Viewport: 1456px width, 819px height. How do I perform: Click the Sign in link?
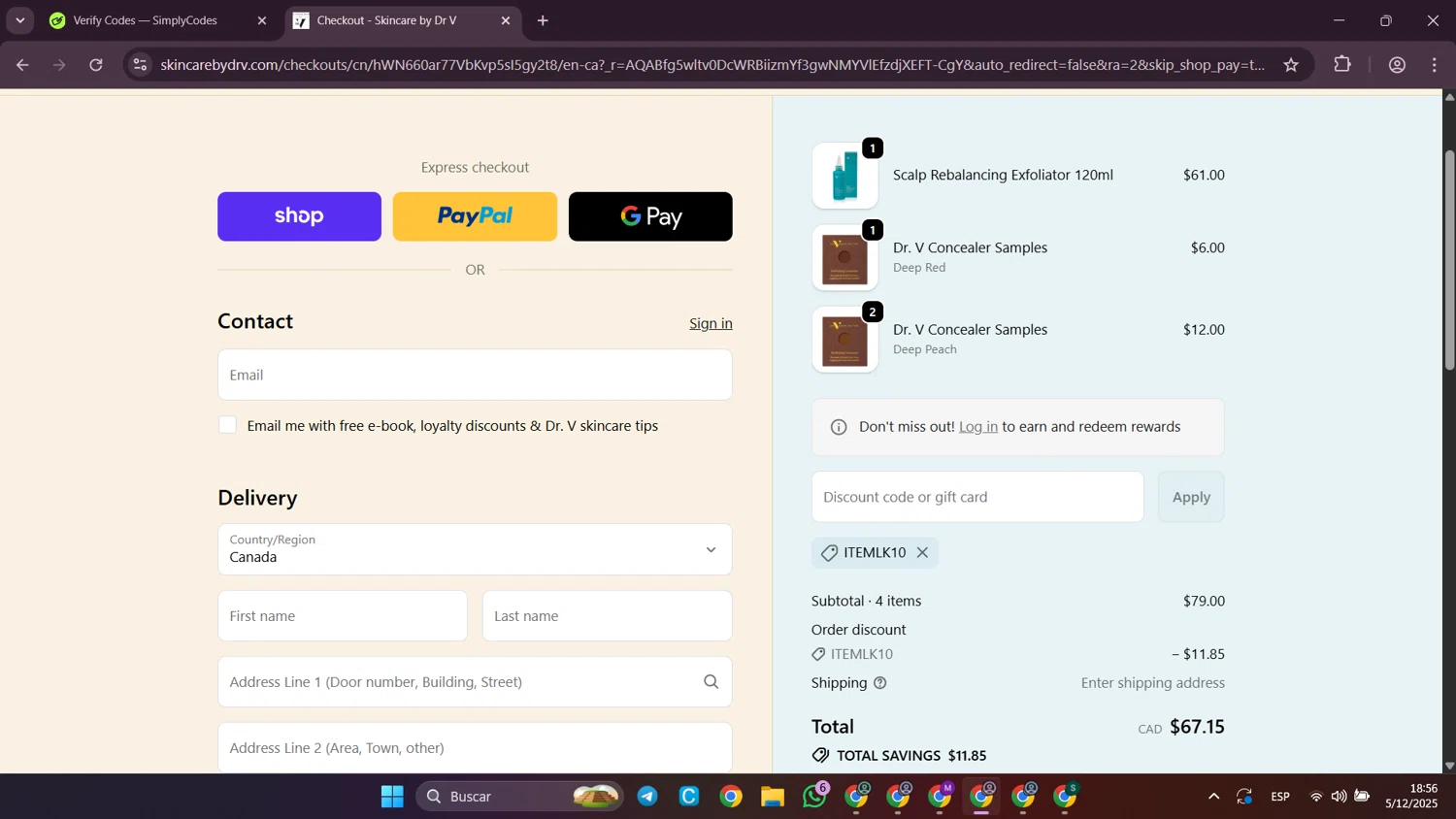click(x=711, y=323)
